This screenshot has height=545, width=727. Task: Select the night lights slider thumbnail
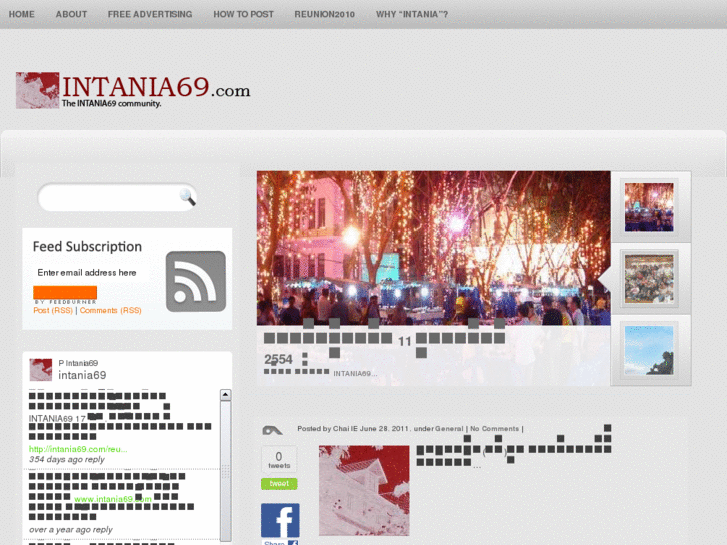click(649, 207)
